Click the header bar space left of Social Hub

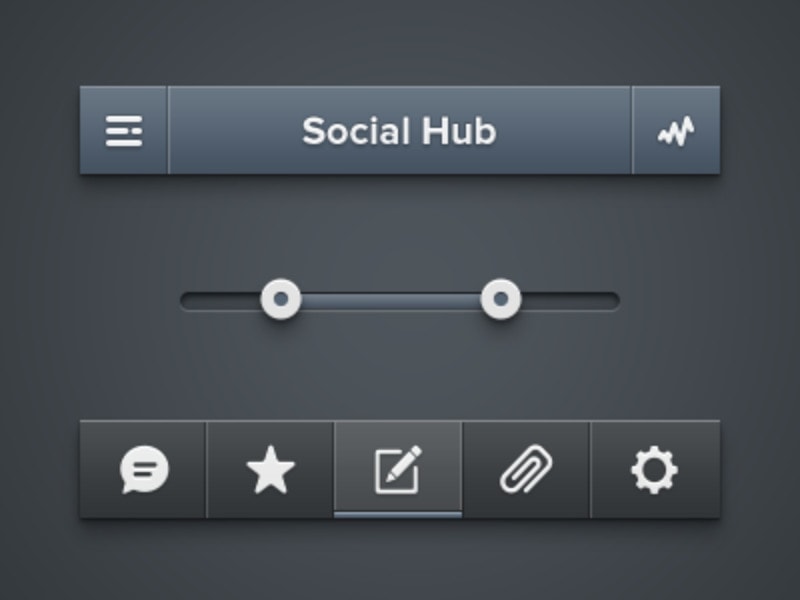click(235, 131)
